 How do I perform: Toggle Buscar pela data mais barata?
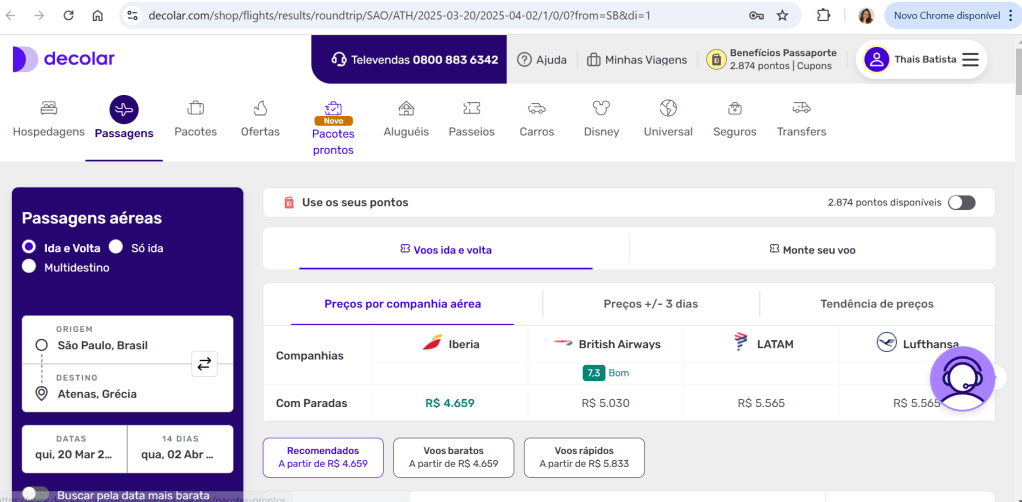tap(35, 494)
